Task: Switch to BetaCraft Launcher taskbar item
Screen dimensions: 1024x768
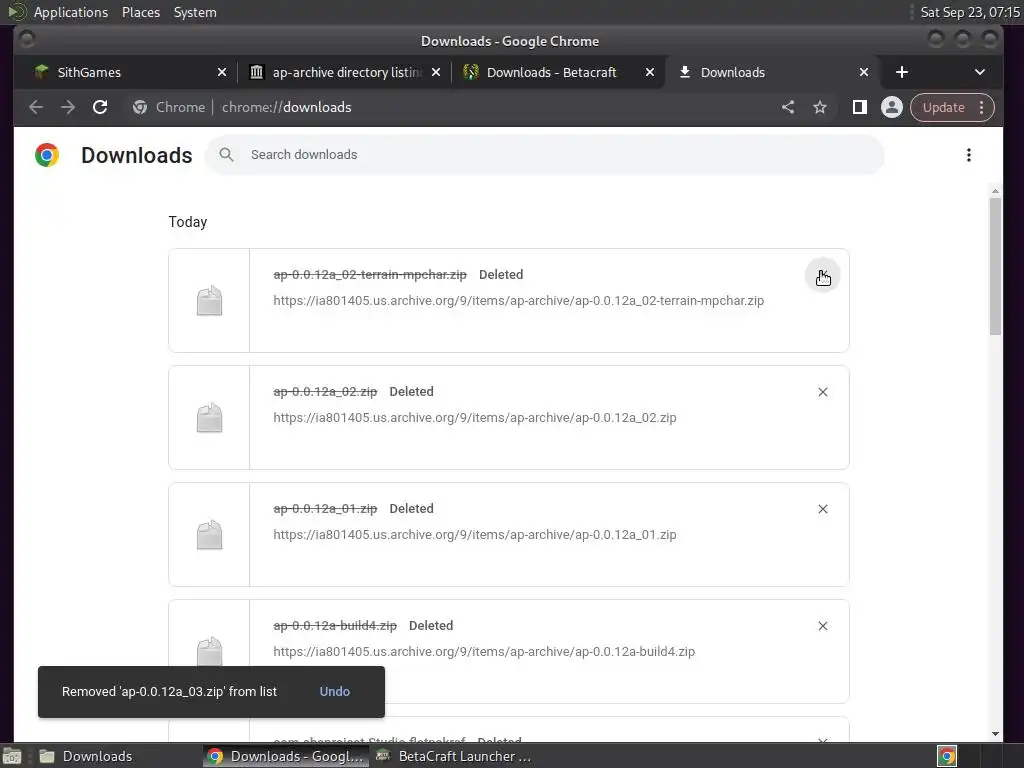Action: 454,756
